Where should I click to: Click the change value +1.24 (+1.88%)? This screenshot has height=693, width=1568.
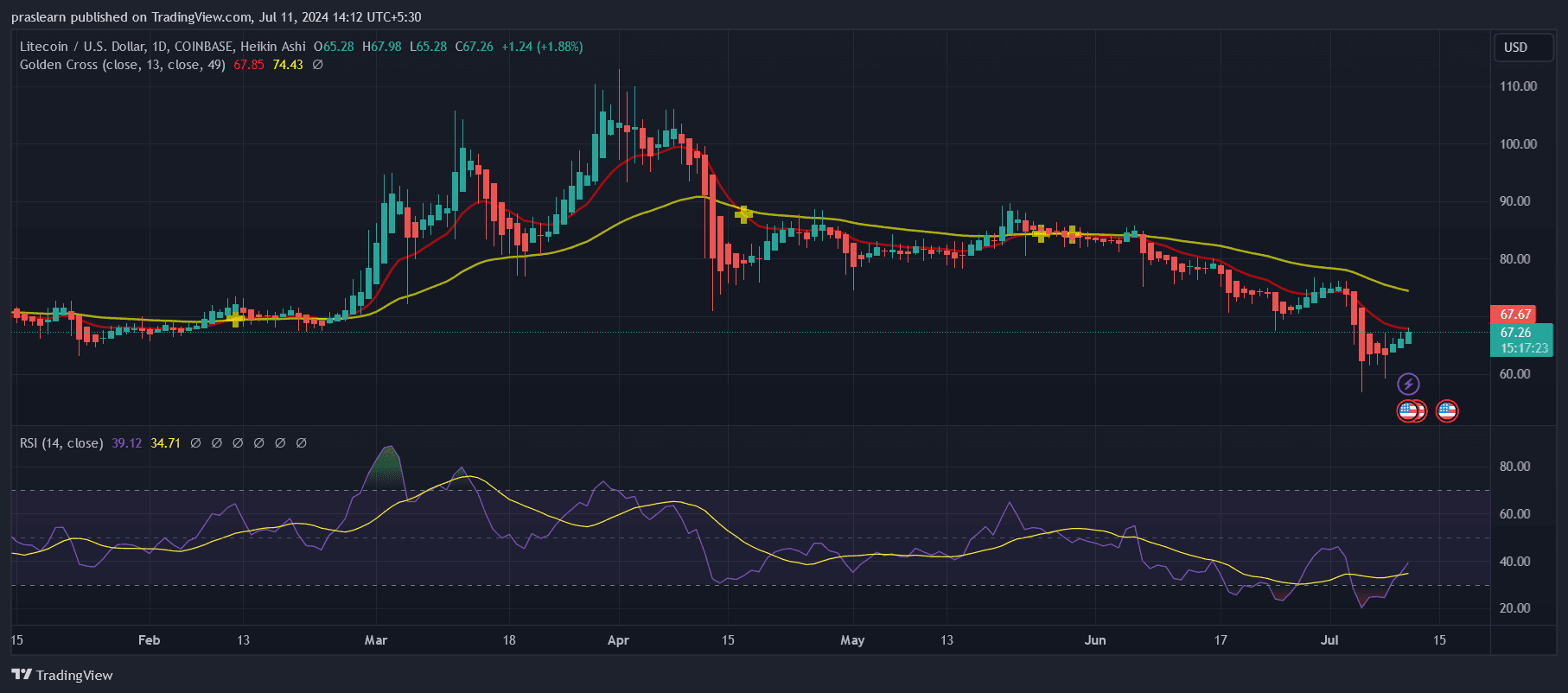(x=542, y=47)
